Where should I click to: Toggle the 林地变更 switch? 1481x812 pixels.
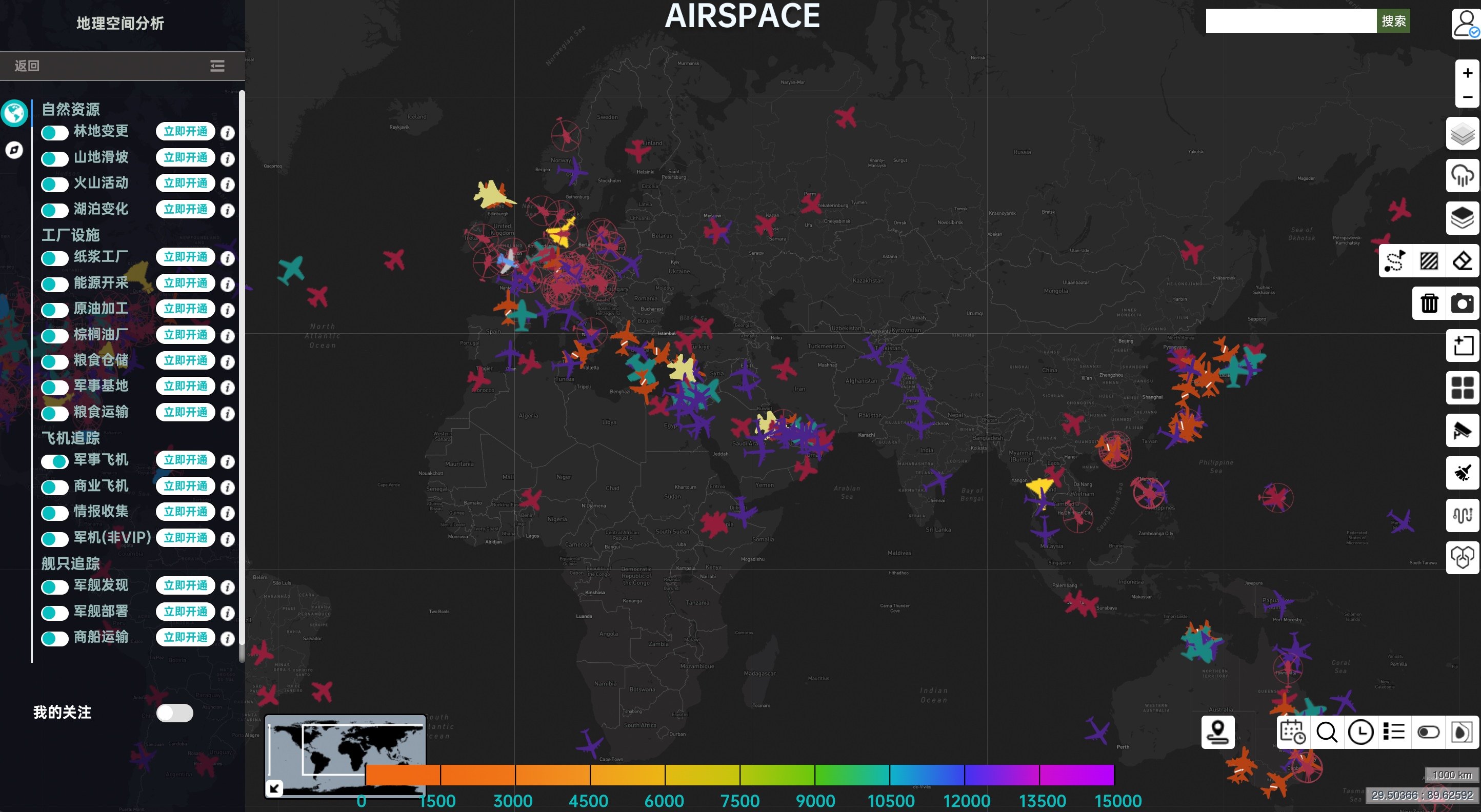55,133
